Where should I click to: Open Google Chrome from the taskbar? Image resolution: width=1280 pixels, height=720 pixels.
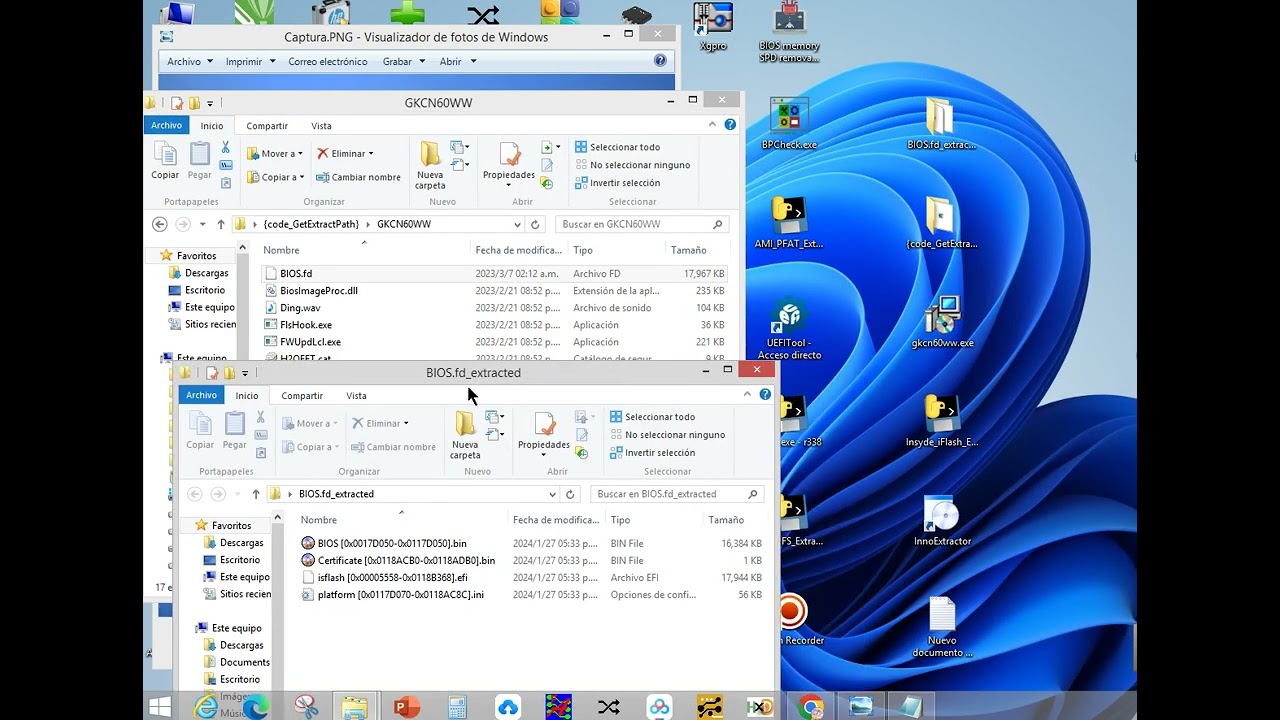811,707
